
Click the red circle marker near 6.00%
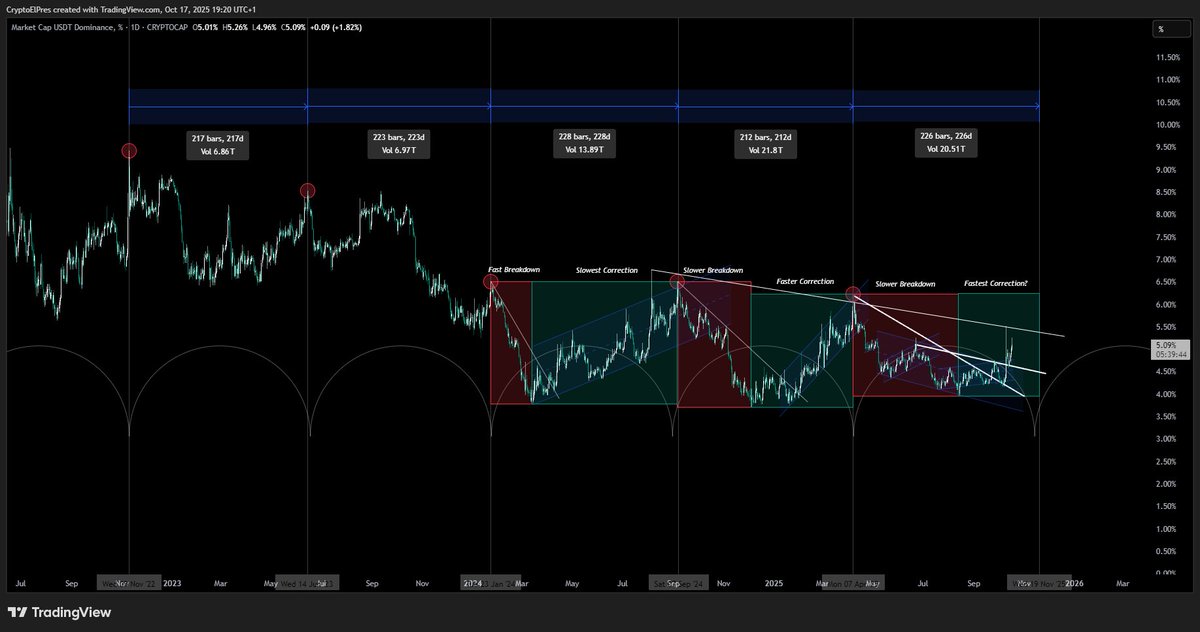853,294
